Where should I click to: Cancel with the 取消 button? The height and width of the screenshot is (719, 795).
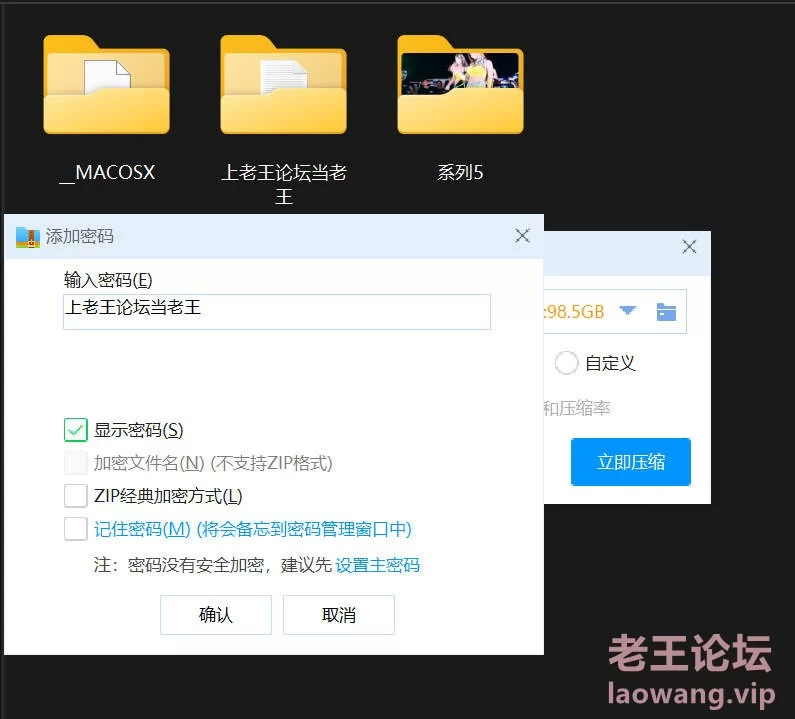click(x=339, y=615)
